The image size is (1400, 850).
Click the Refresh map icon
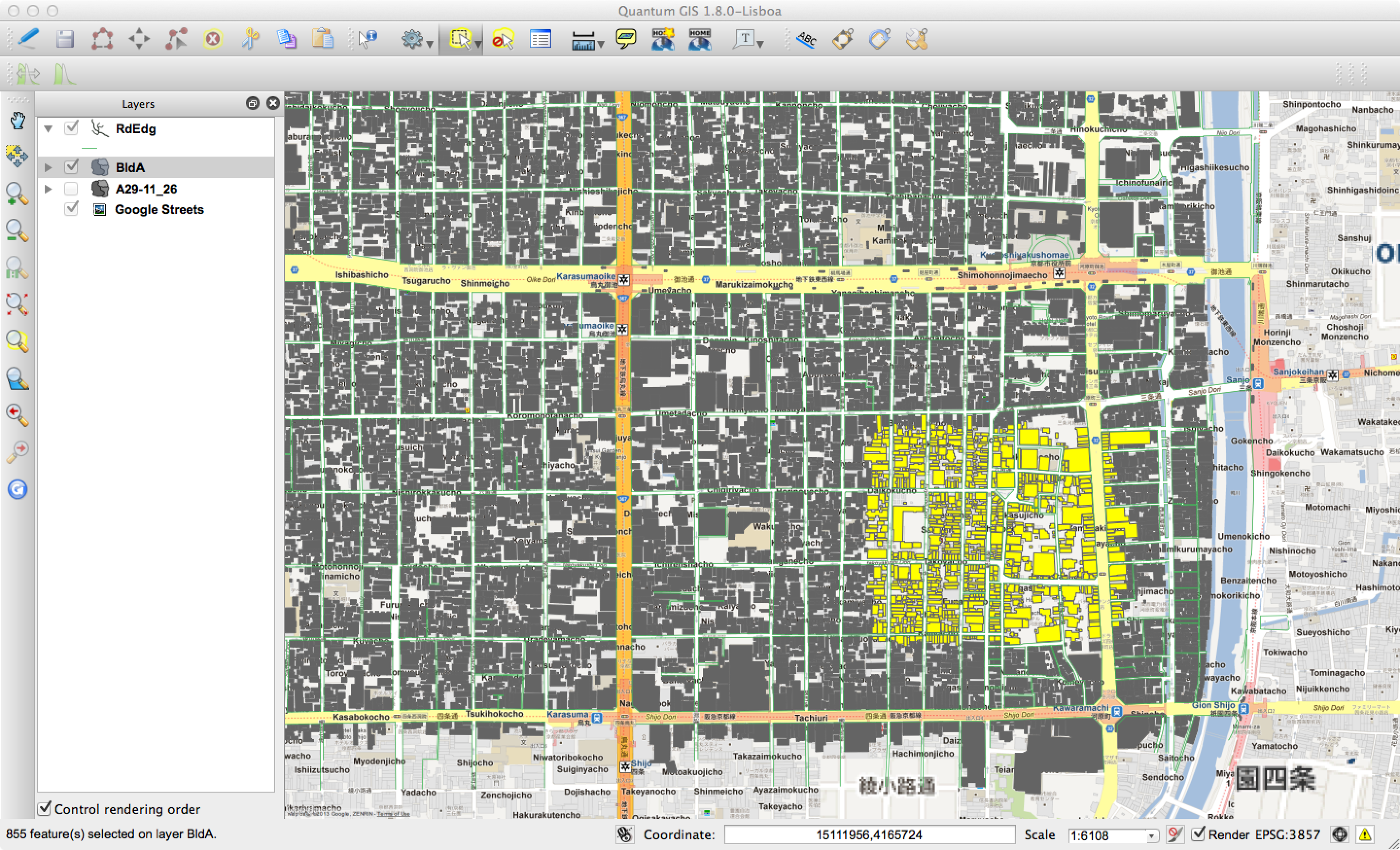tap(17, 489)
